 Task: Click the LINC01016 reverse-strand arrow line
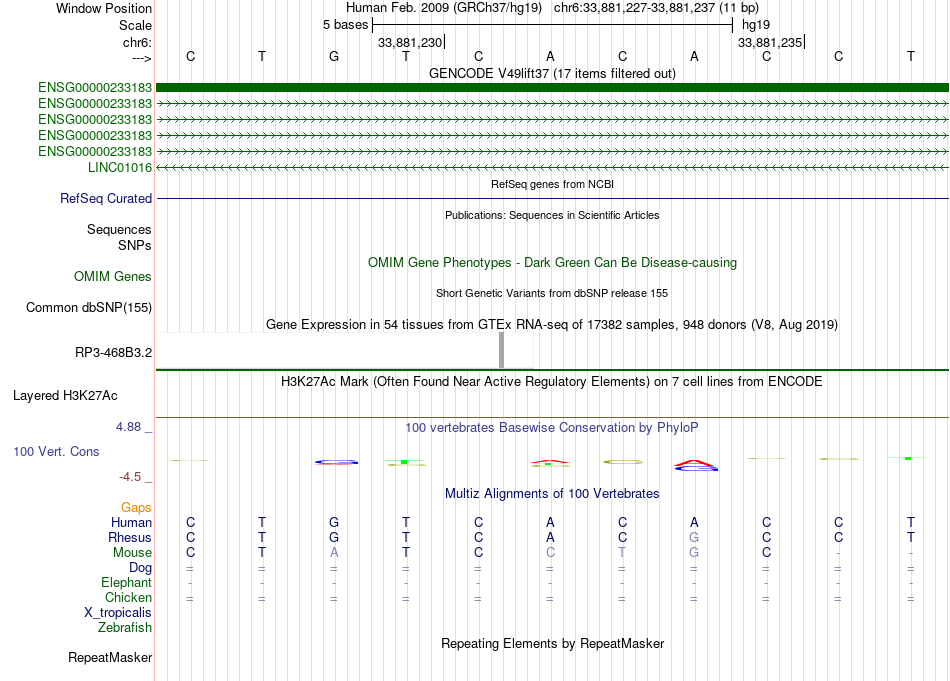(552, 167)
